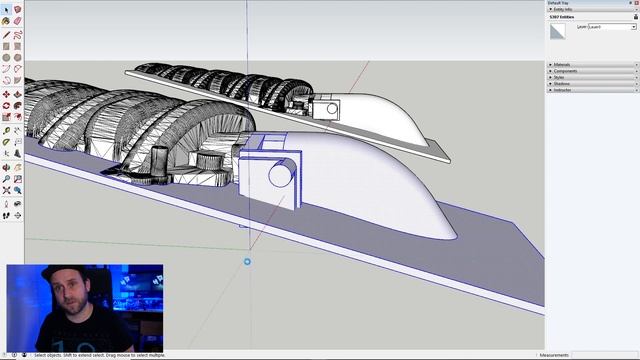Select the Position Camera tool
The image size is (640, 360).
point(6,204)
